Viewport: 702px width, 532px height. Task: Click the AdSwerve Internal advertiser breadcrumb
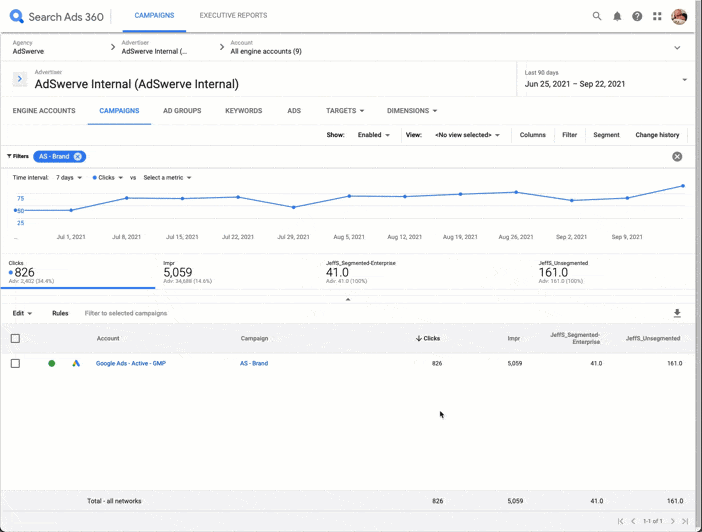[x=154, y=47]
